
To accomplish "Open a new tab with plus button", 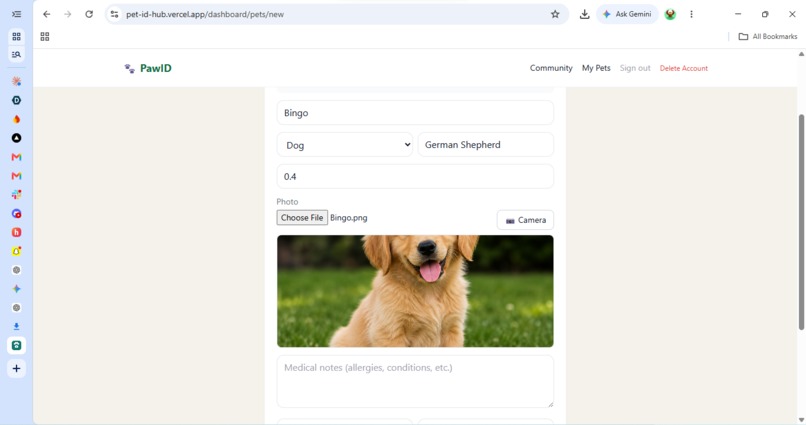I will click(16, 368).
